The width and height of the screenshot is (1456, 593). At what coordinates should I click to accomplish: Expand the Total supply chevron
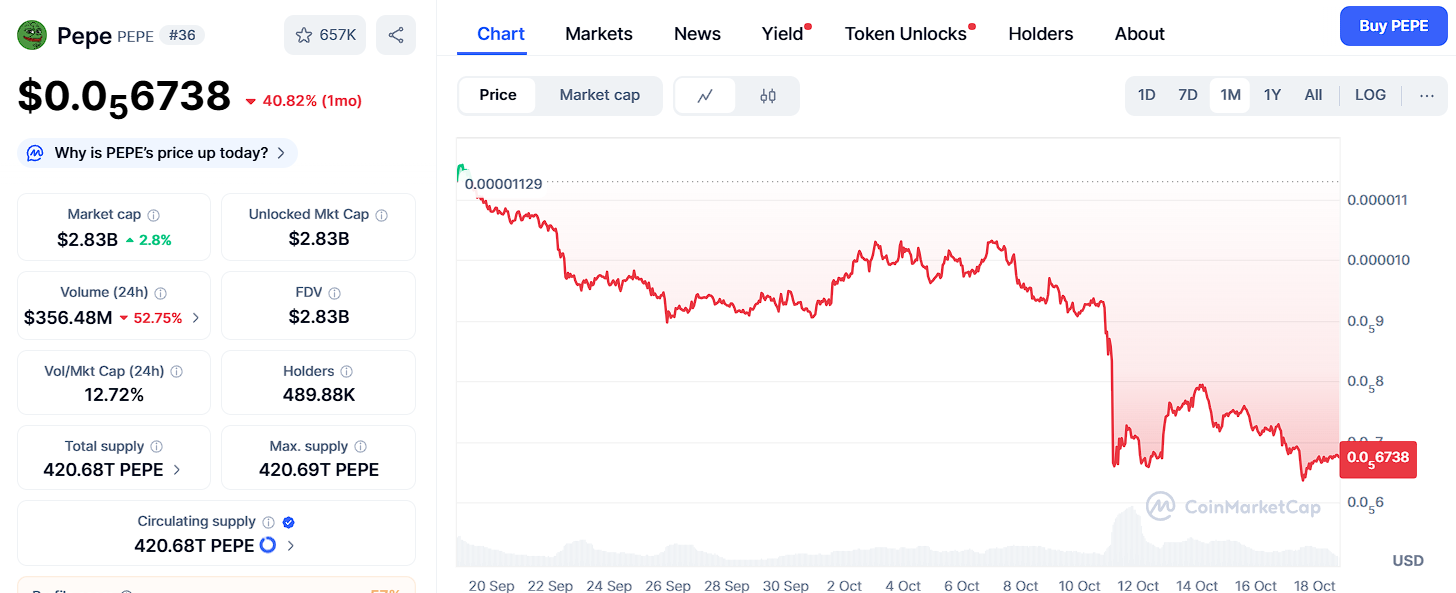pos(177,469)
